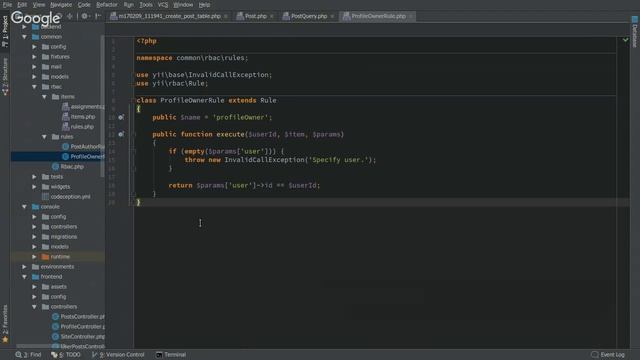
Task: Close the ProfileOwnerRule.php tab
Action: point(411,16)
